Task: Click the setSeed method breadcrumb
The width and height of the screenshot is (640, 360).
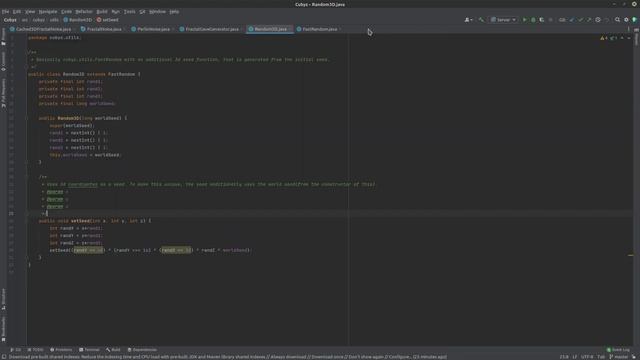Action: coord(108,20)
